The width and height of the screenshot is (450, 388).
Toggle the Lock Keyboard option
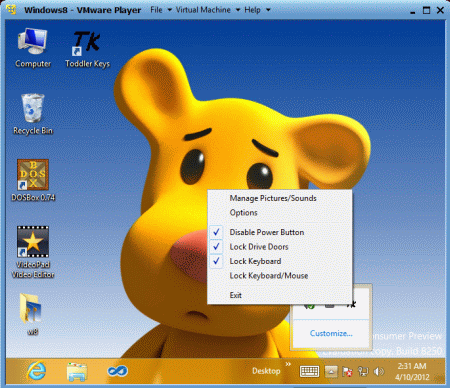pyautogui.click(x=279, y=261)
